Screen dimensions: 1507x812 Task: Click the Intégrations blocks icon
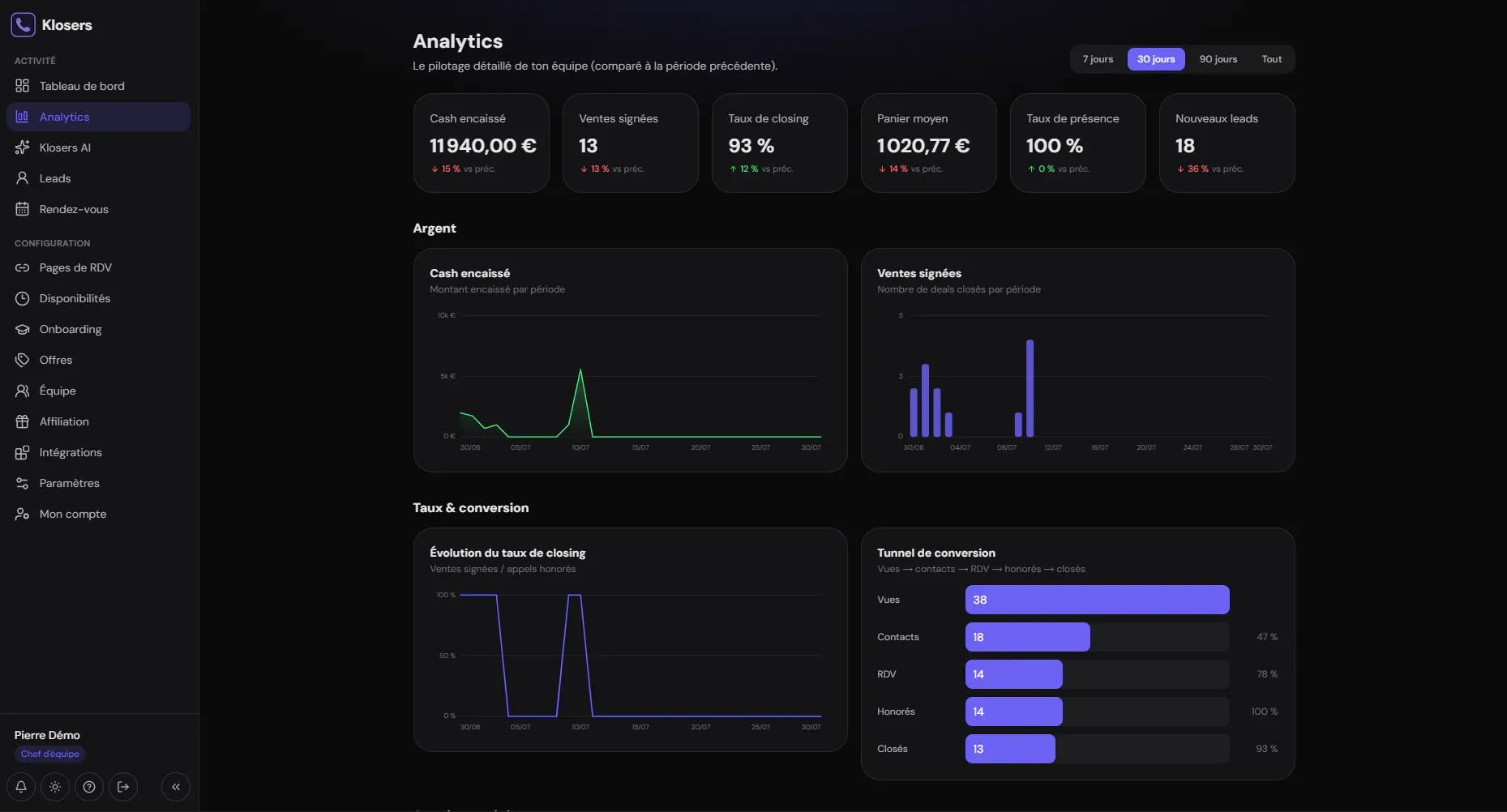click(x=23, y=452)
